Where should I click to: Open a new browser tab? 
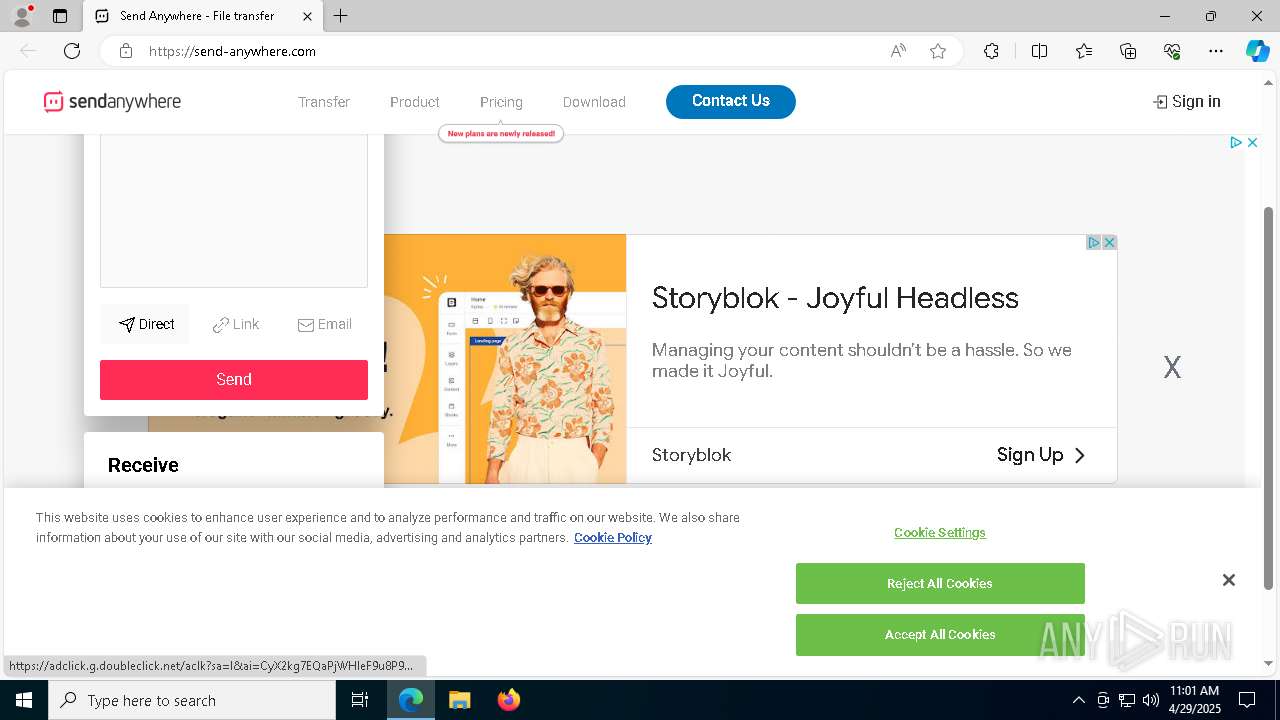tap(341, 16)
